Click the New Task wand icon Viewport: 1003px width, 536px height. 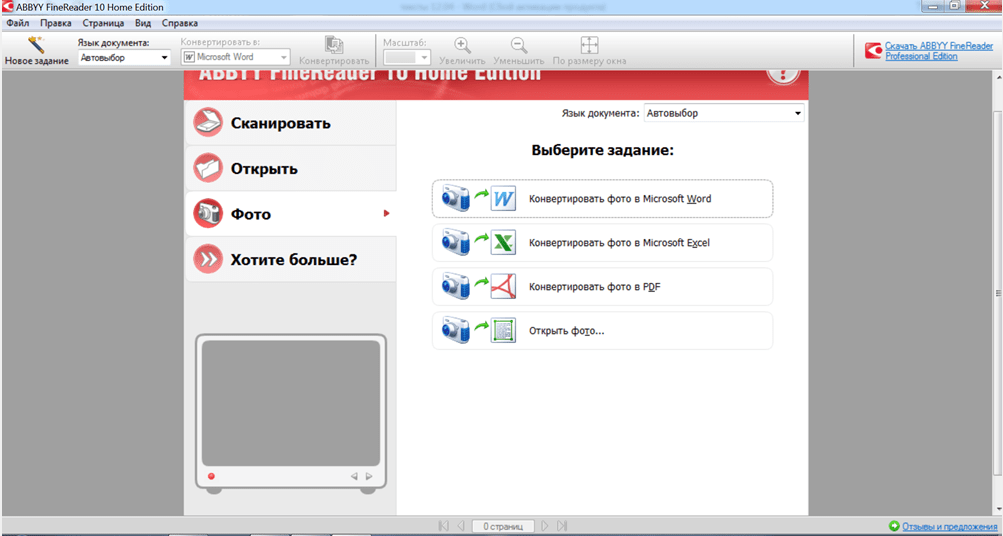click(x=37, y=46)
